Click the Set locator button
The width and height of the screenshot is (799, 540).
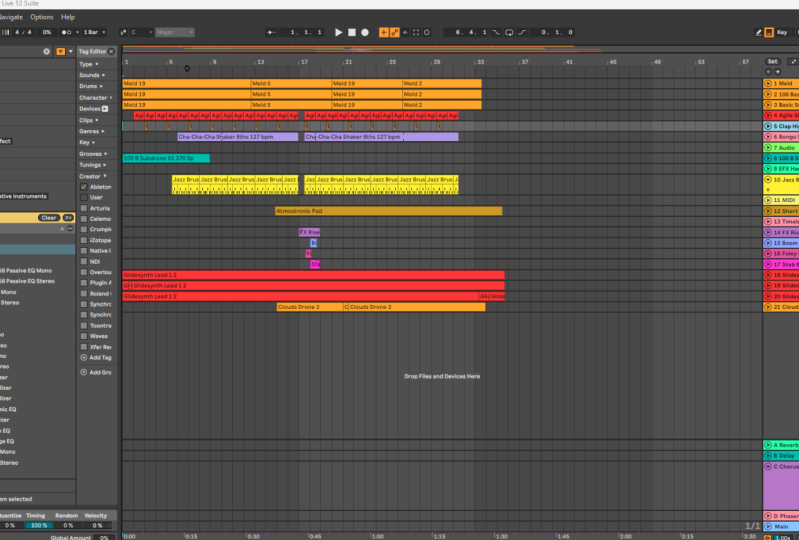[x=773, y=62]
